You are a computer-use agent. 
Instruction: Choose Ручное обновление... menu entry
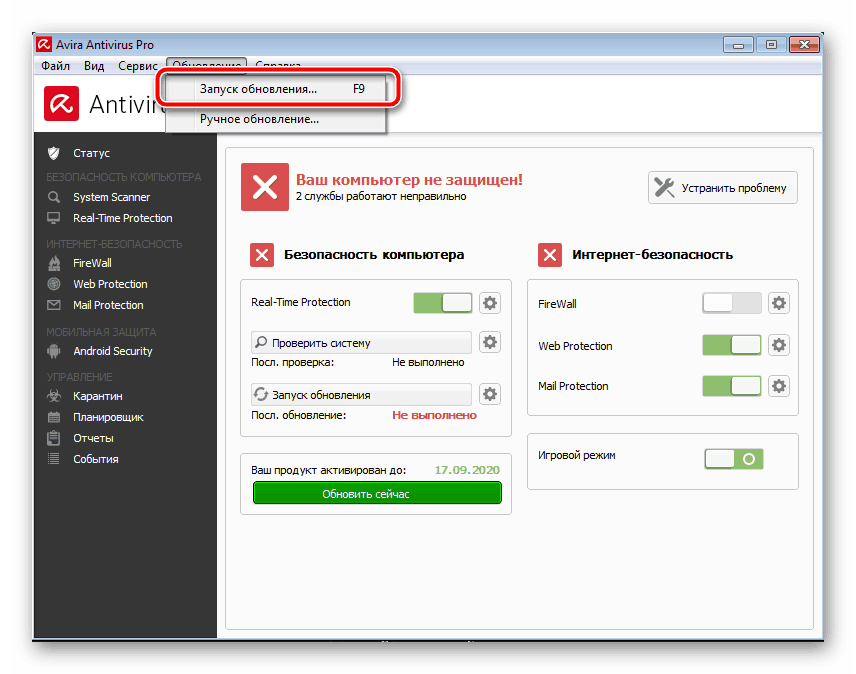pyautogui.click(x=259, y=119)
